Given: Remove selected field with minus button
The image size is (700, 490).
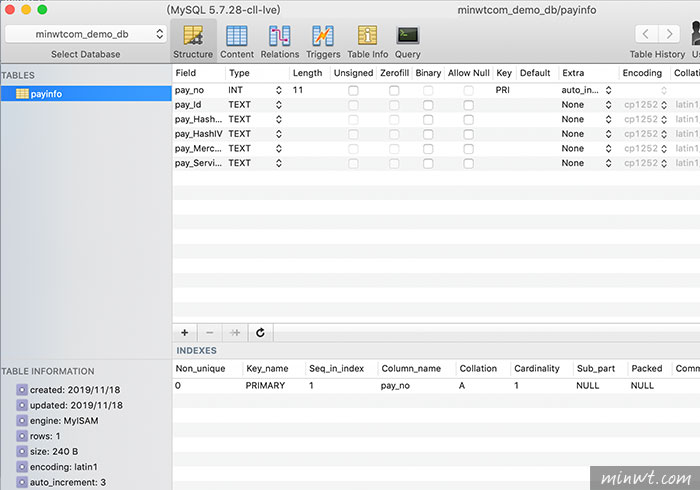Looking at the screenshot, I should click(209, 332).
